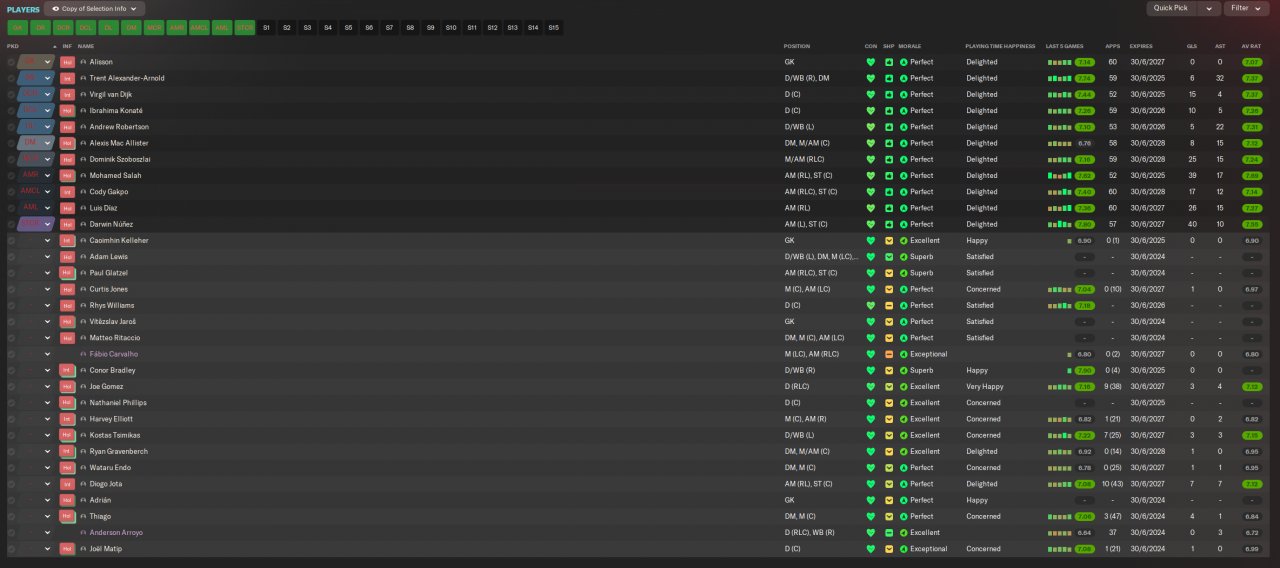This screenshot has width=1280, height=568.
Task: Toggle the picked circle for Mohamed Salah
Action: click(11, 175)
